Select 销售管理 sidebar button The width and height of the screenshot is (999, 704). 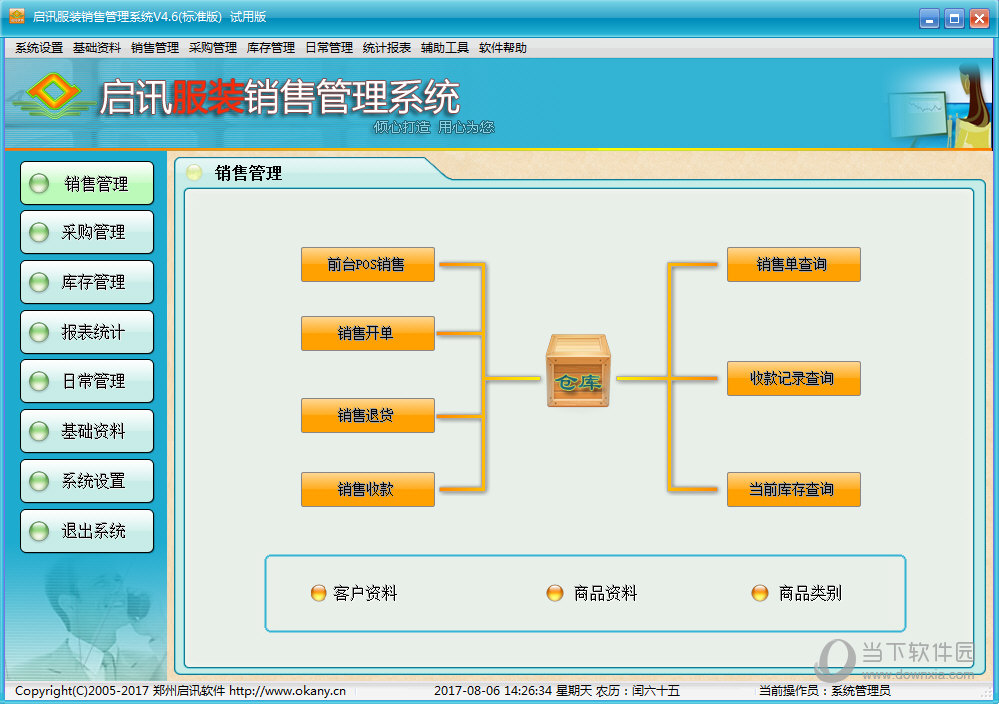click(87, 183)
